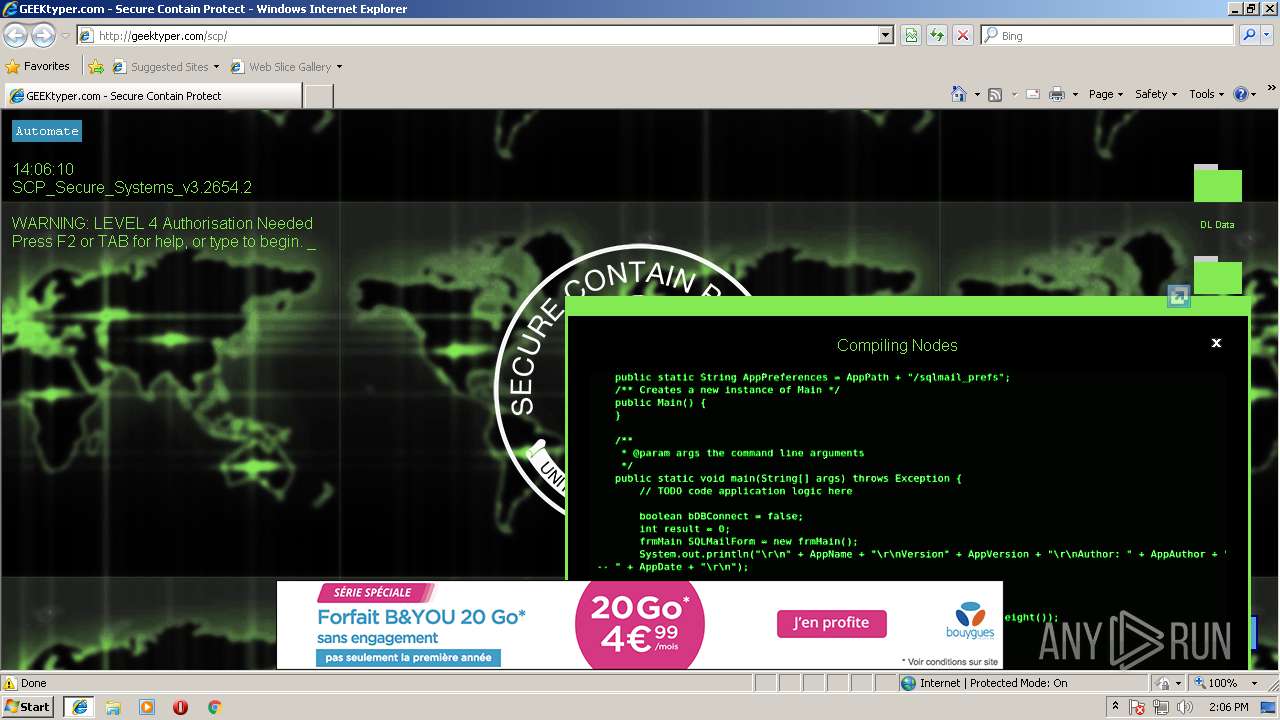The width and height of the screenshot is (1280, 720).
Task: Click the Show Desktop button
Action: 1269,707
